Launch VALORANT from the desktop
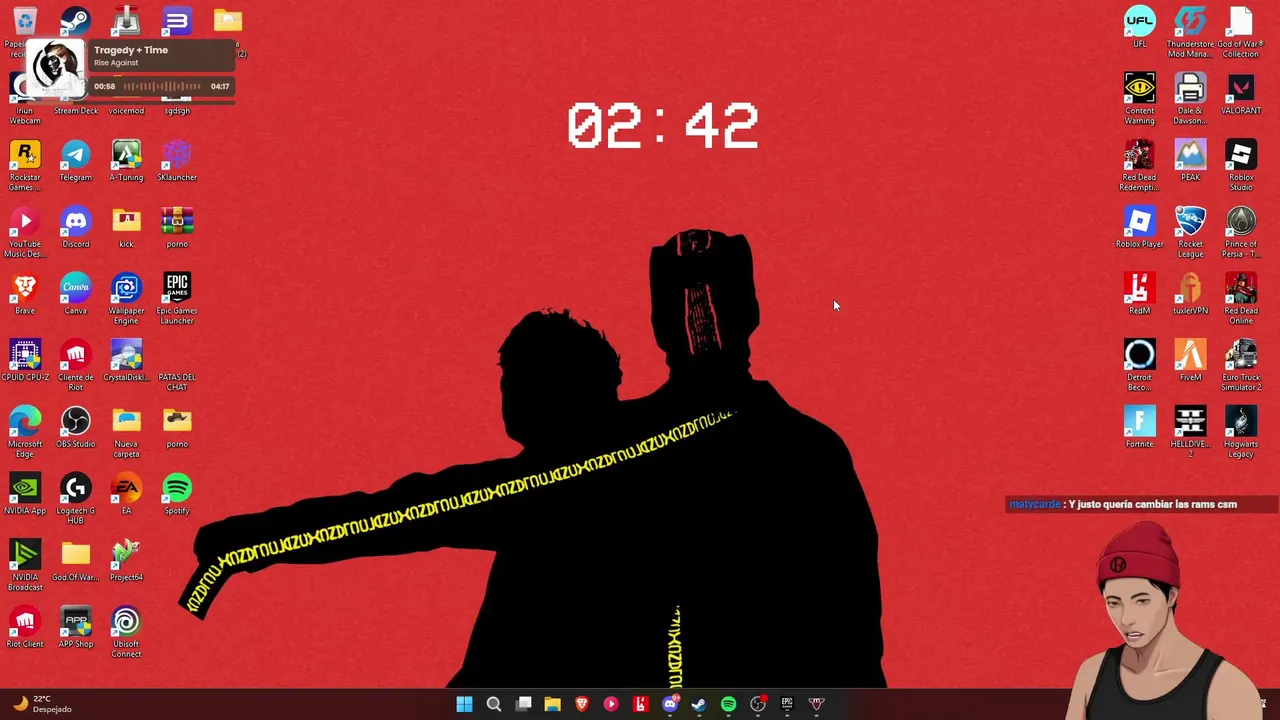 pos(1241,94)
